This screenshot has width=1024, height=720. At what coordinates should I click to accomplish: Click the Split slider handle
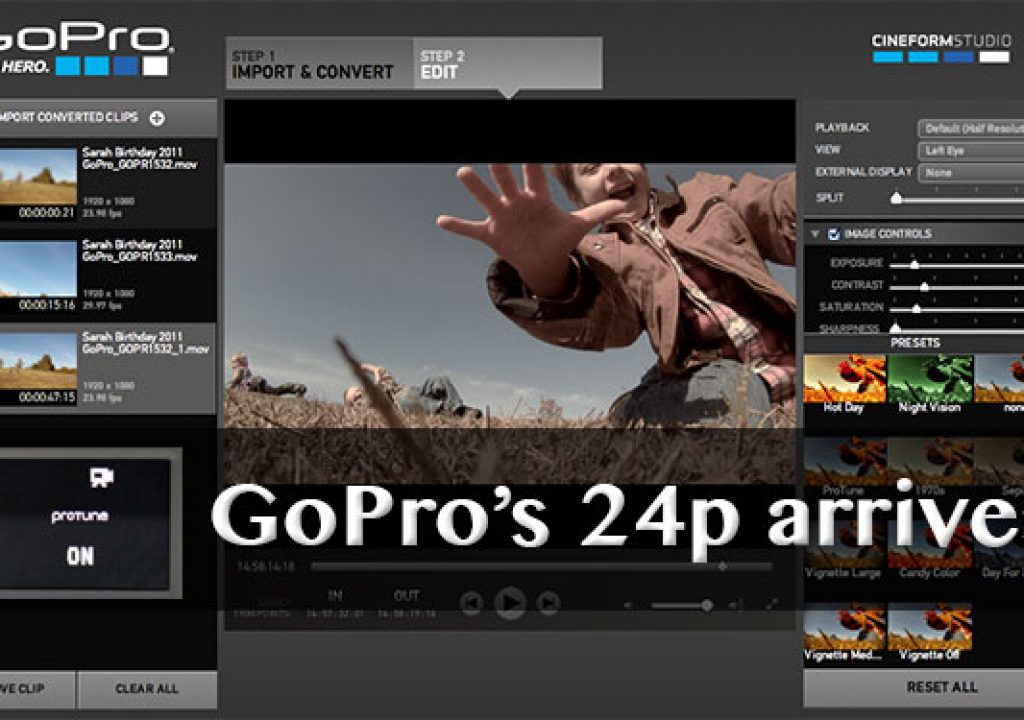(897, 197)
